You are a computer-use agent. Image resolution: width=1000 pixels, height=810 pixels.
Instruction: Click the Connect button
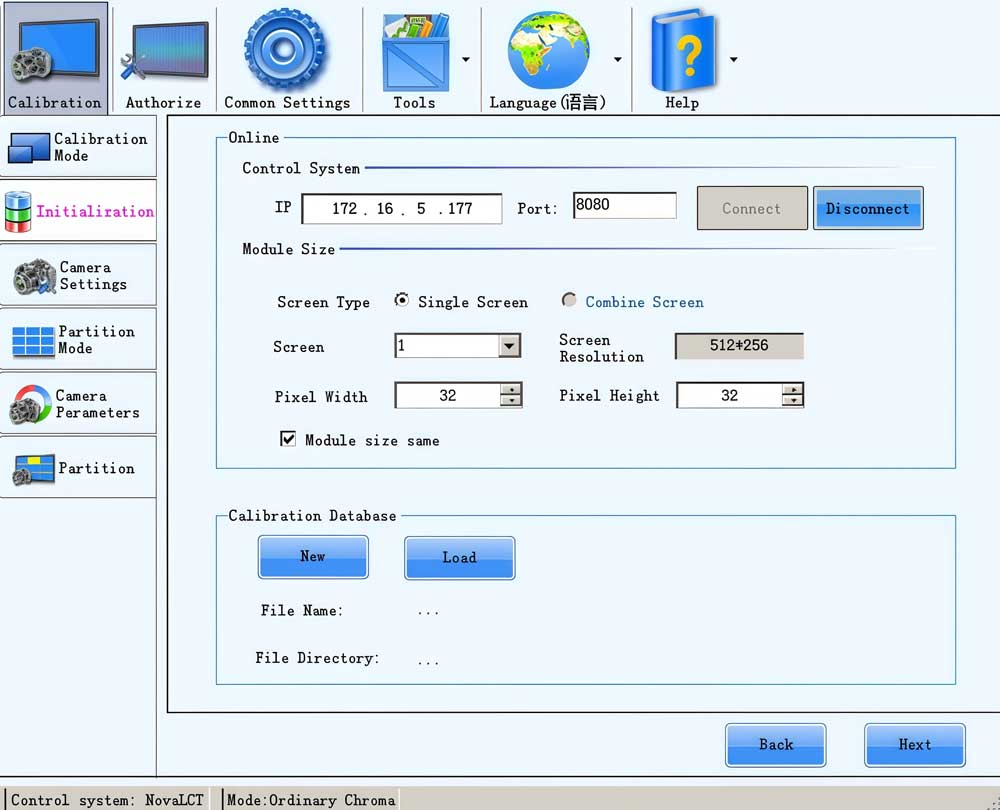[x=752, y=208]
